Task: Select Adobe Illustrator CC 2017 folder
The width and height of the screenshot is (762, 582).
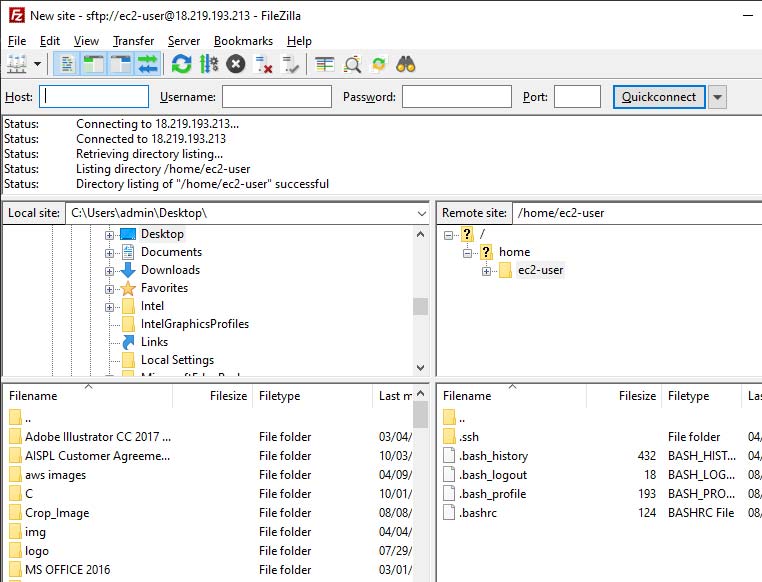Action: (x=98, y=437)
